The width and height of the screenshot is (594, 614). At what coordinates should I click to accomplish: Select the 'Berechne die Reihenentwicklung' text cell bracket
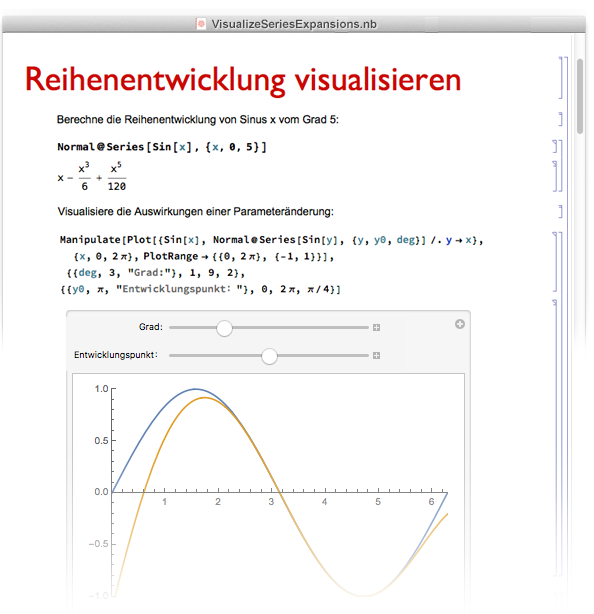pos(561,119)
